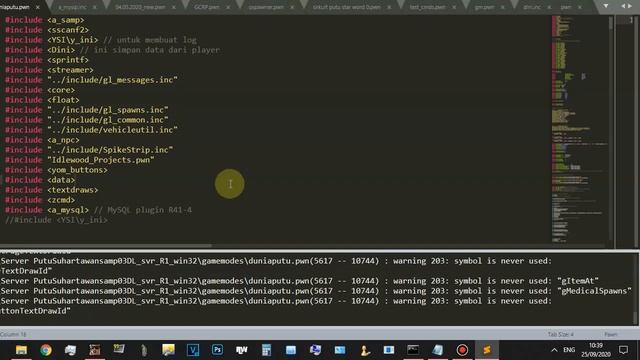
Task: Close the GCRP.pwn tab
Action: tap(228, 7)
